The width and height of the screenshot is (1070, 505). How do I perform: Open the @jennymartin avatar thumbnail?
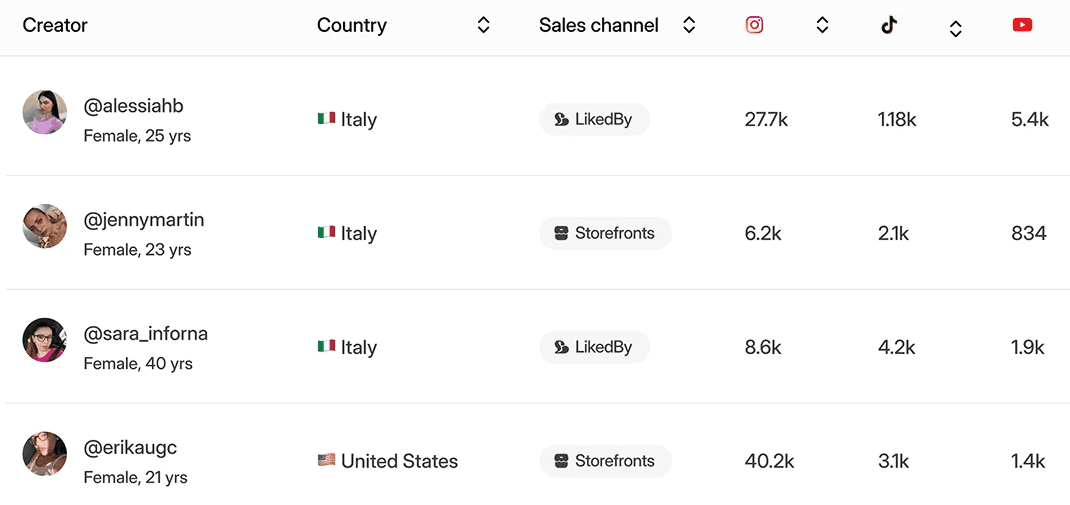pos(45,226)
